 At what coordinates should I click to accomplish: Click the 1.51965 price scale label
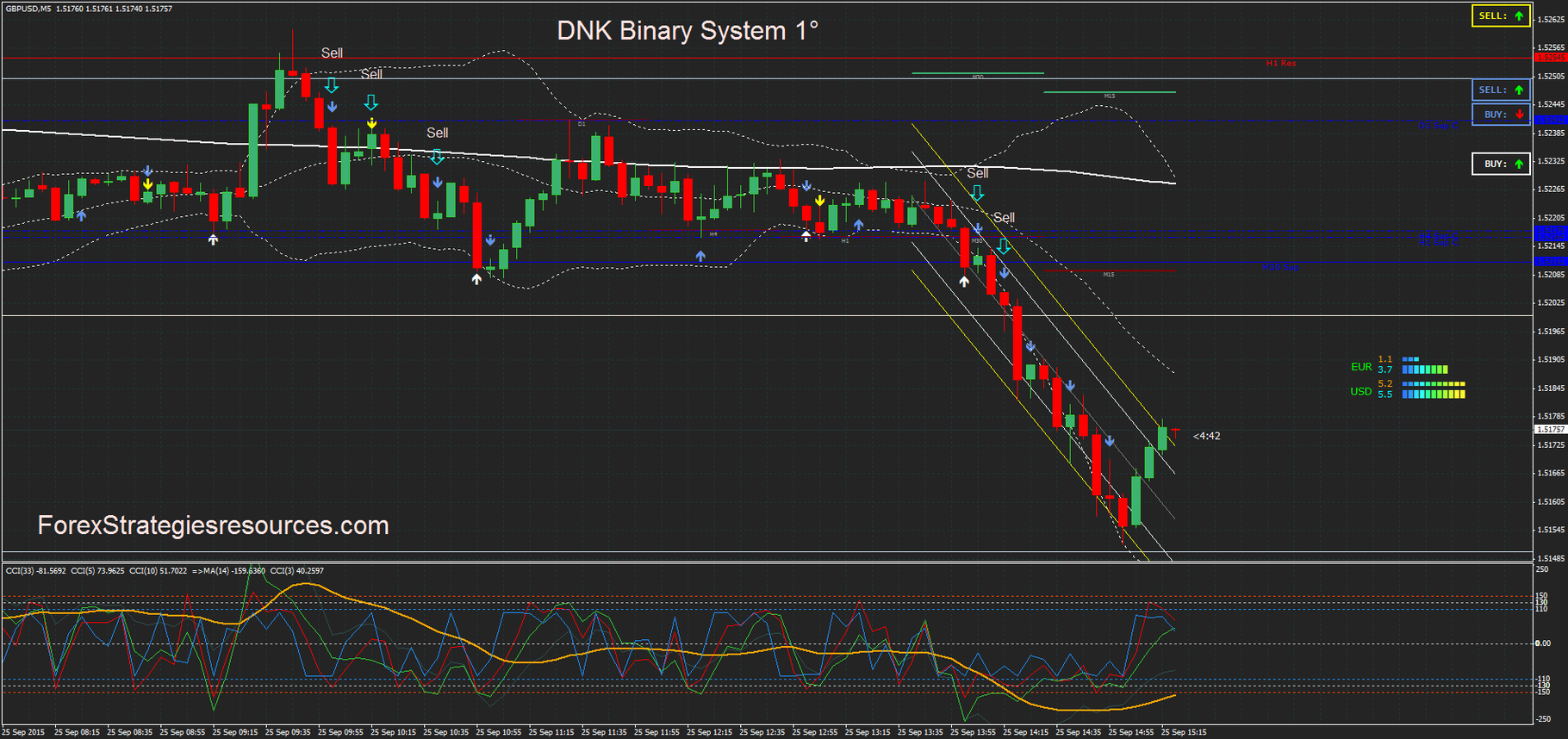coord(1551,332)
